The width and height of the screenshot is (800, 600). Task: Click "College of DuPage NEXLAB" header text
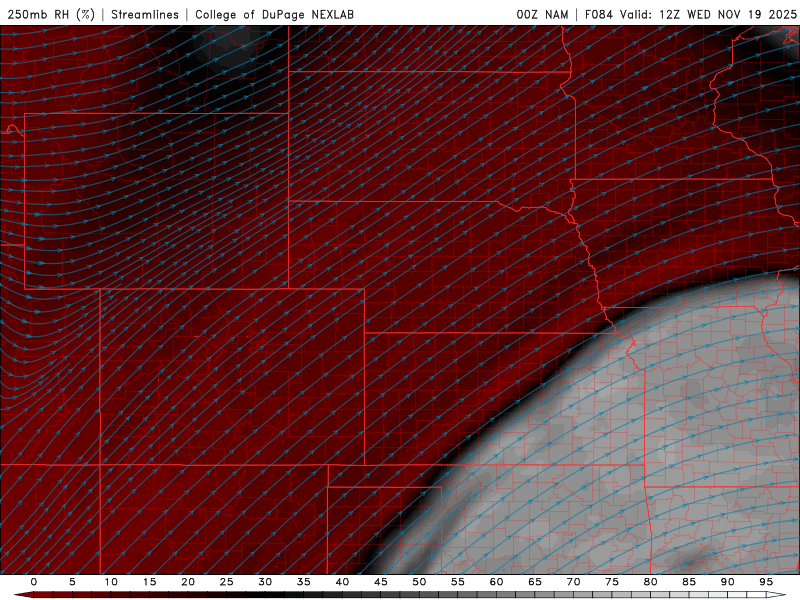click(x=274, y=14)
